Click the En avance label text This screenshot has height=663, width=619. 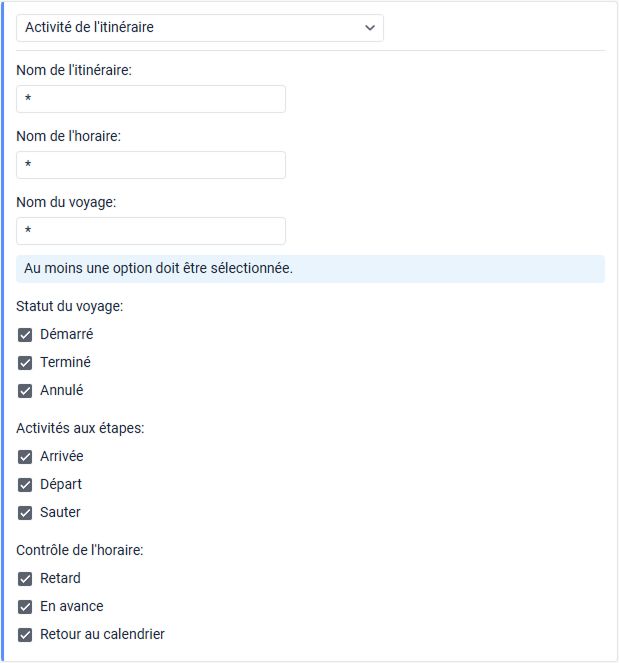[71, 607]
